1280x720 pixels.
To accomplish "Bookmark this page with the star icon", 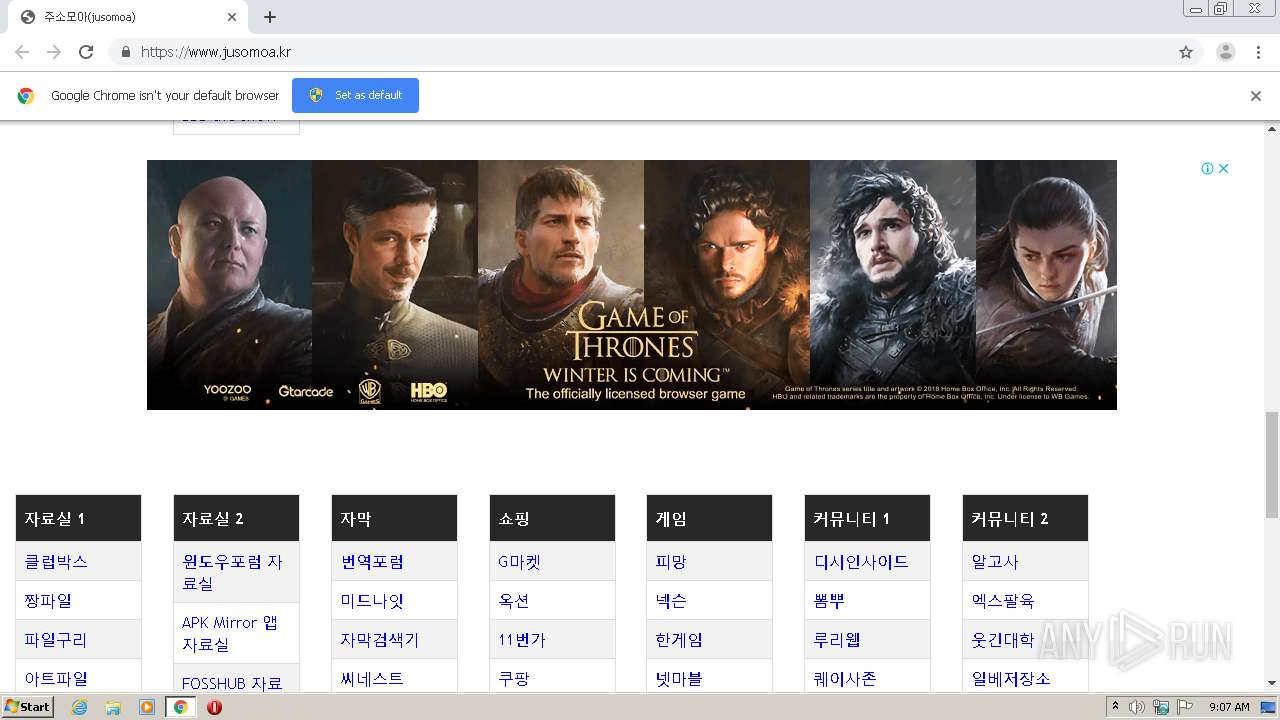I will pos(1186,52).
